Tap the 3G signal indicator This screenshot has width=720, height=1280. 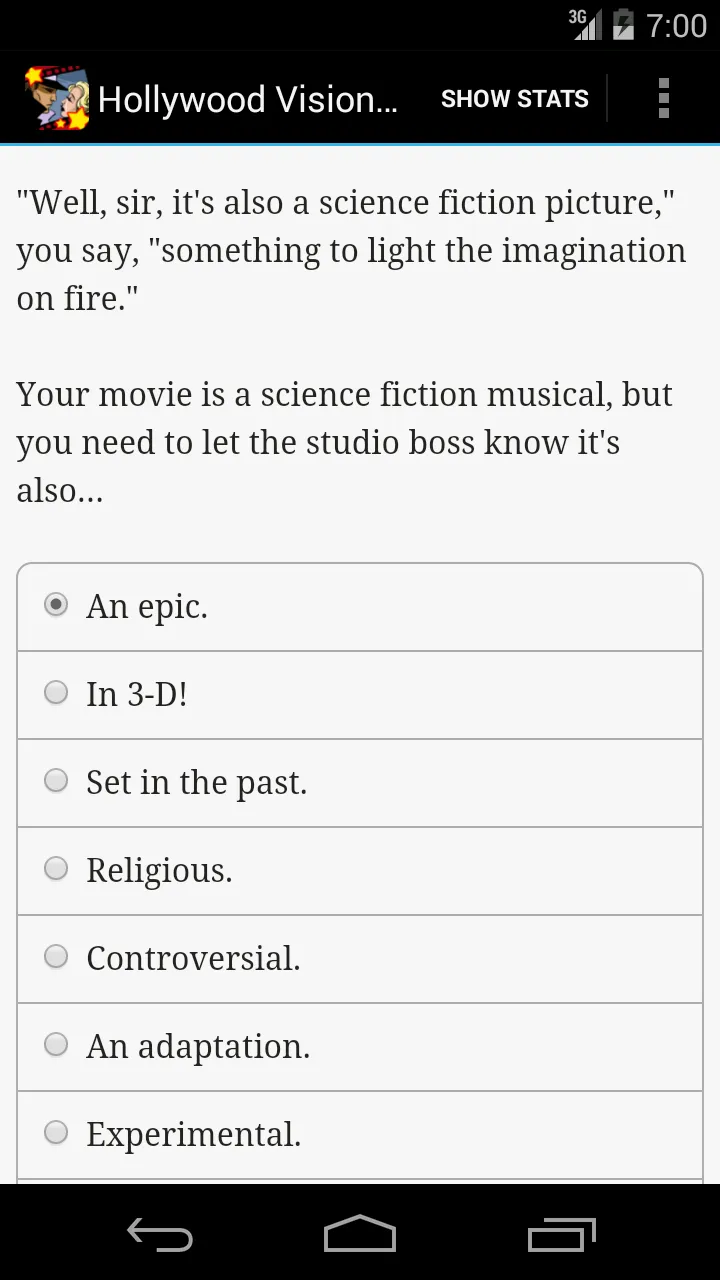pos(585,25)
